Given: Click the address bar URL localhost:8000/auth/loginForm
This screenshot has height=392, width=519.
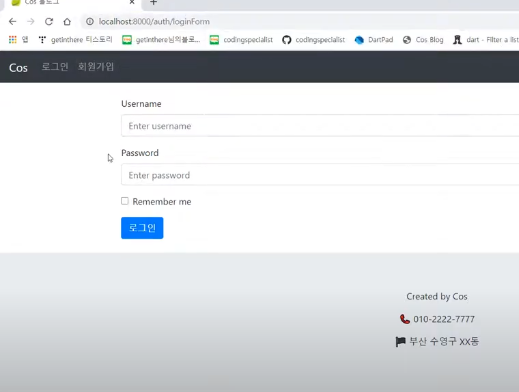Looking at the screenshot, I should 154,22.
